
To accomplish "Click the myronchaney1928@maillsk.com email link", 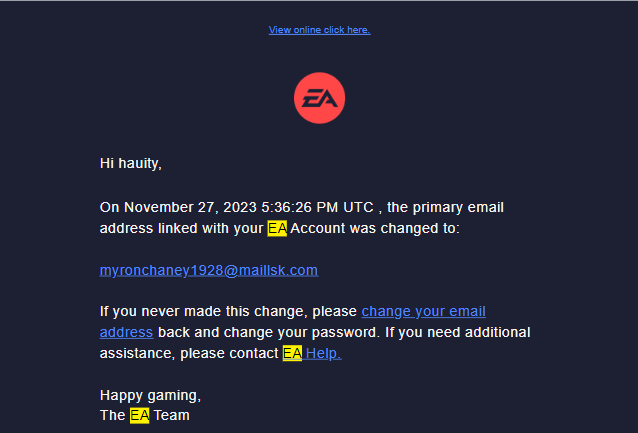I will 208,270.
